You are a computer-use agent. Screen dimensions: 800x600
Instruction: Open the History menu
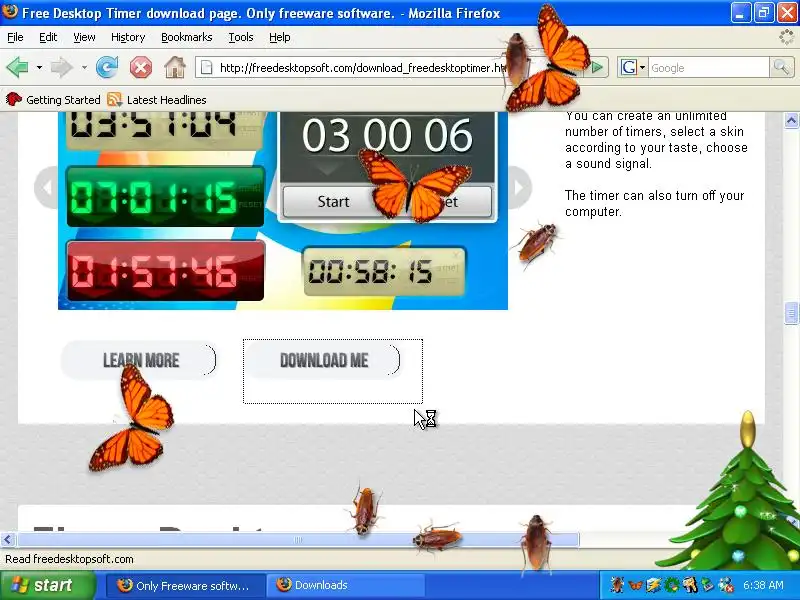click(x=128, y=37)
